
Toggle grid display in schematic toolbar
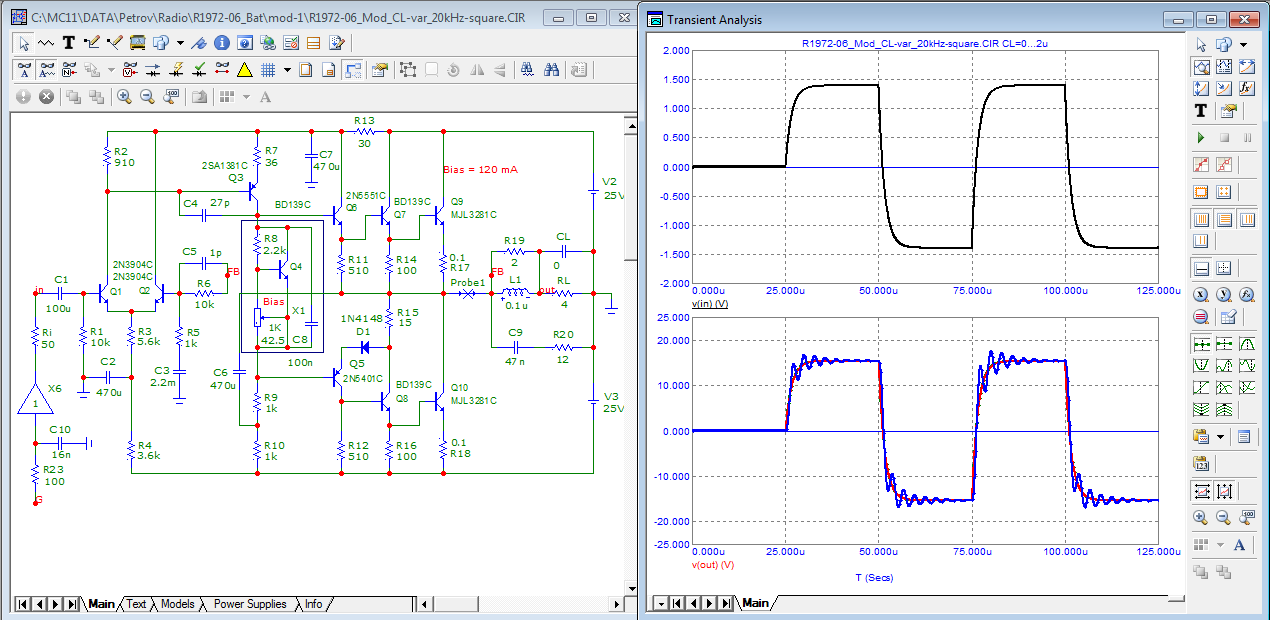[x=268, y=70]
